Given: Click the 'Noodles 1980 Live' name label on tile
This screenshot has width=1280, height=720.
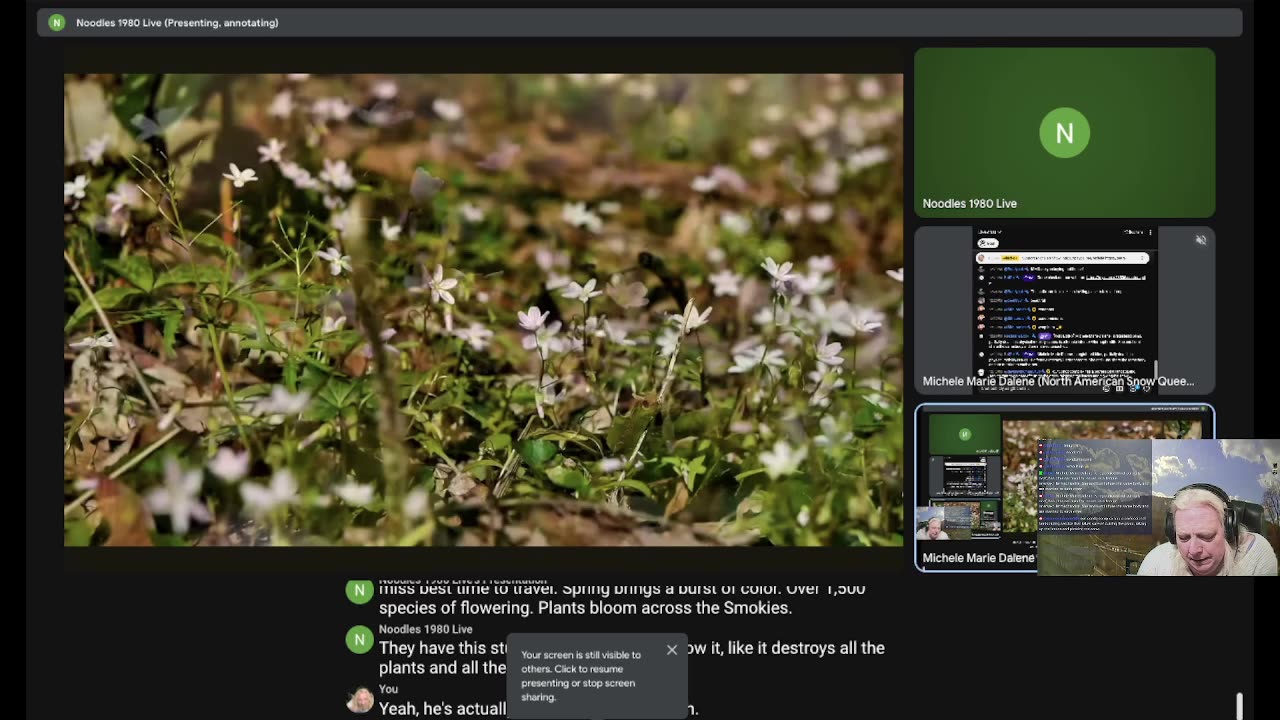Looking at the screenshot, I should coord(969,203).
